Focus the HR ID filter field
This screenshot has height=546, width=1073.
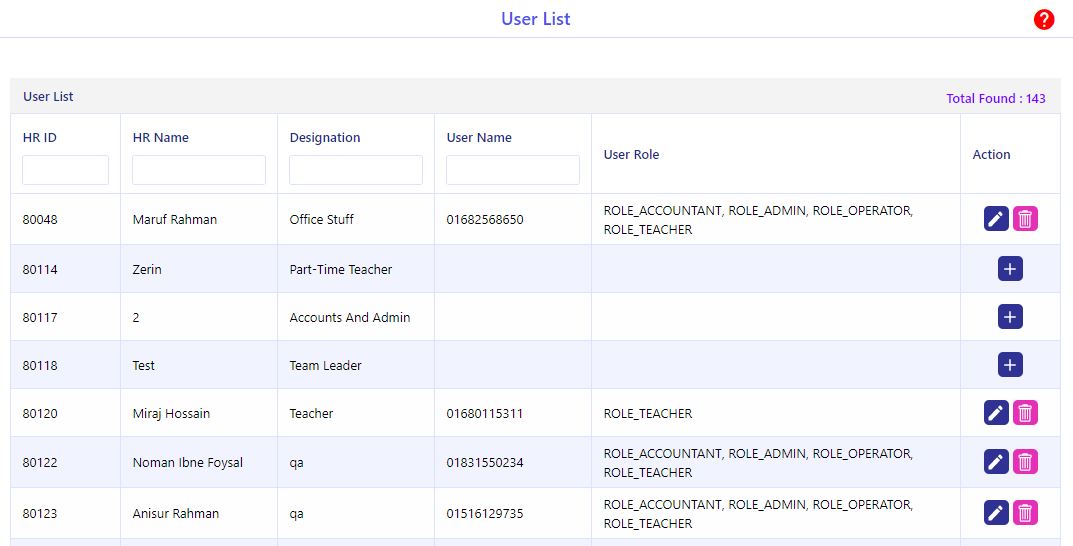coord(66,170)
